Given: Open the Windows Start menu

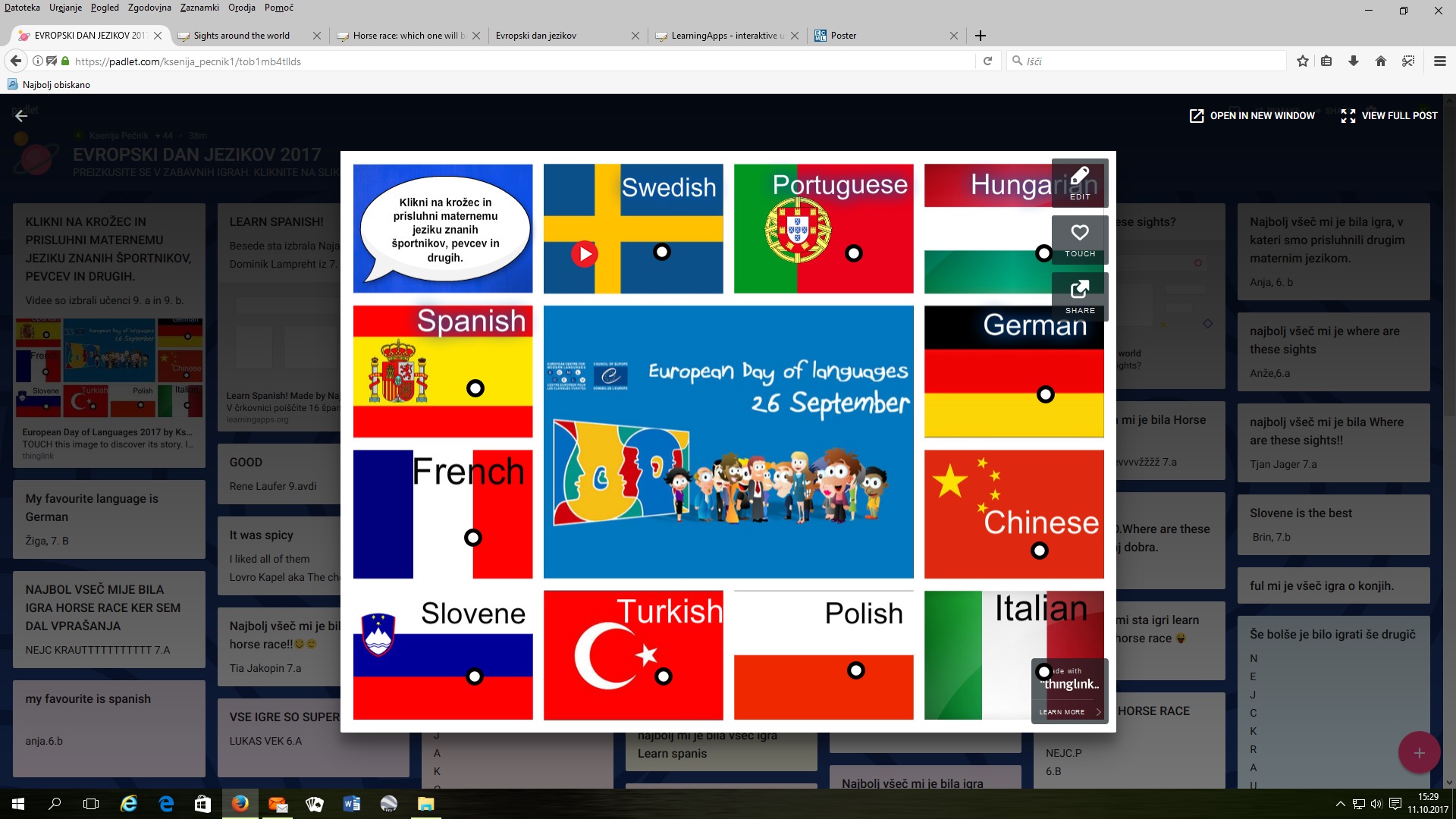Looking at the screenshot, I should [18, 804].
